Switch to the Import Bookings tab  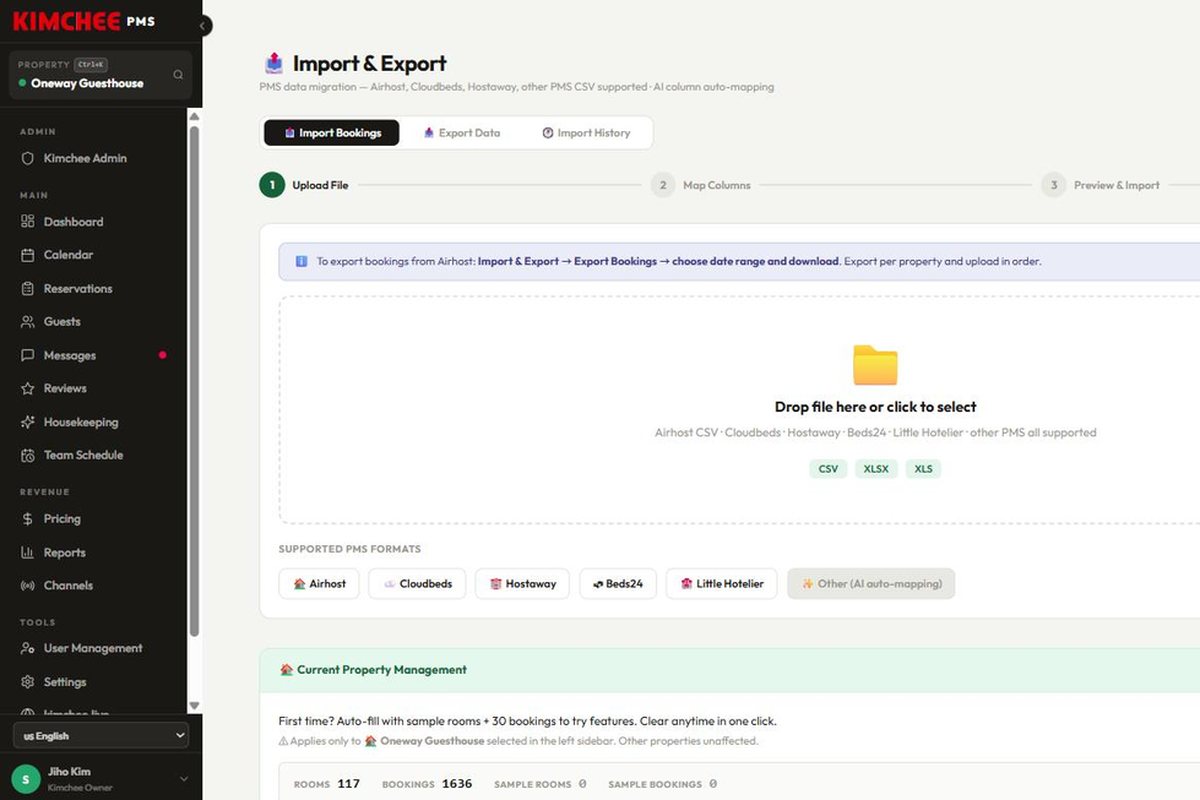pos(332,133)
